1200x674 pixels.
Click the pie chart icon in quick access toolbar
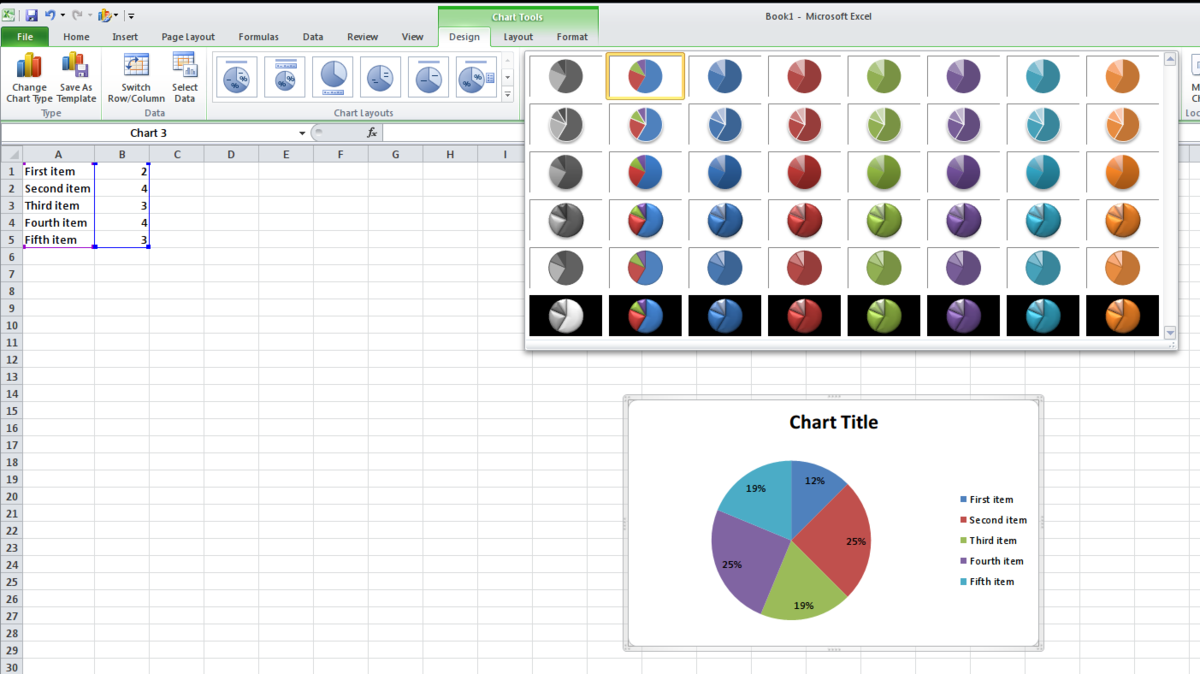pos(104,15)
